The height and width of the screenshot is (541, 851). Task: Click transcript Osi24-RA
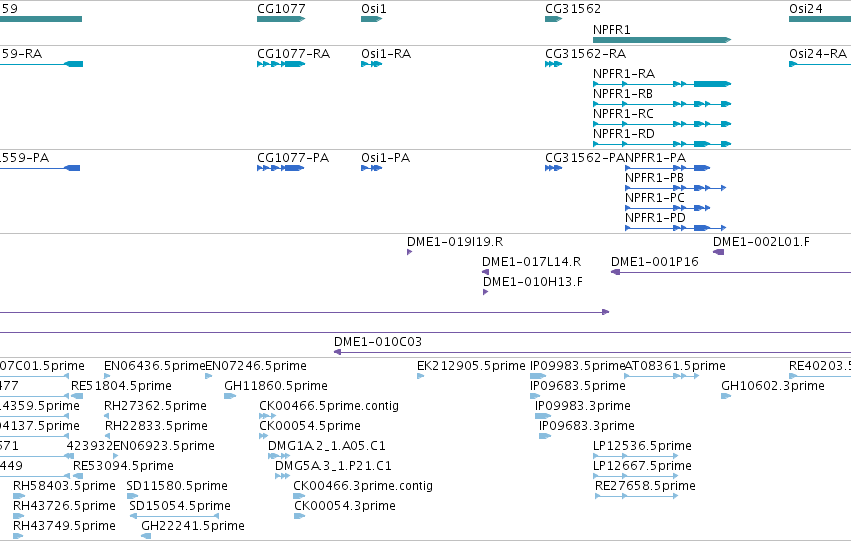[820, 64]
